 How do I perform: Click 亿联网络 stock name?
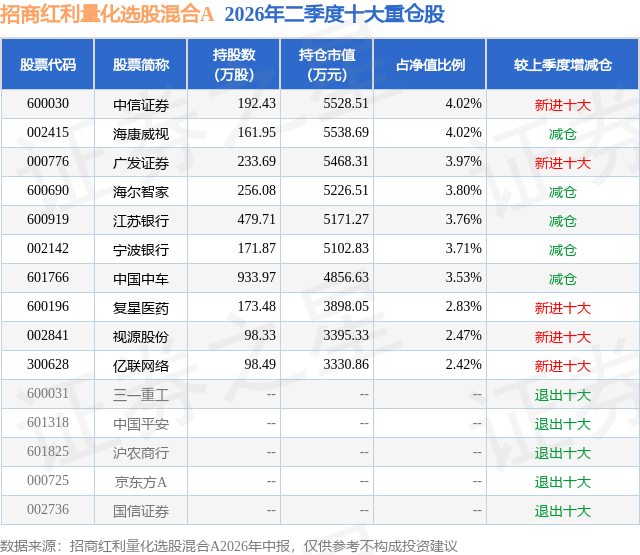click(141, 366)
